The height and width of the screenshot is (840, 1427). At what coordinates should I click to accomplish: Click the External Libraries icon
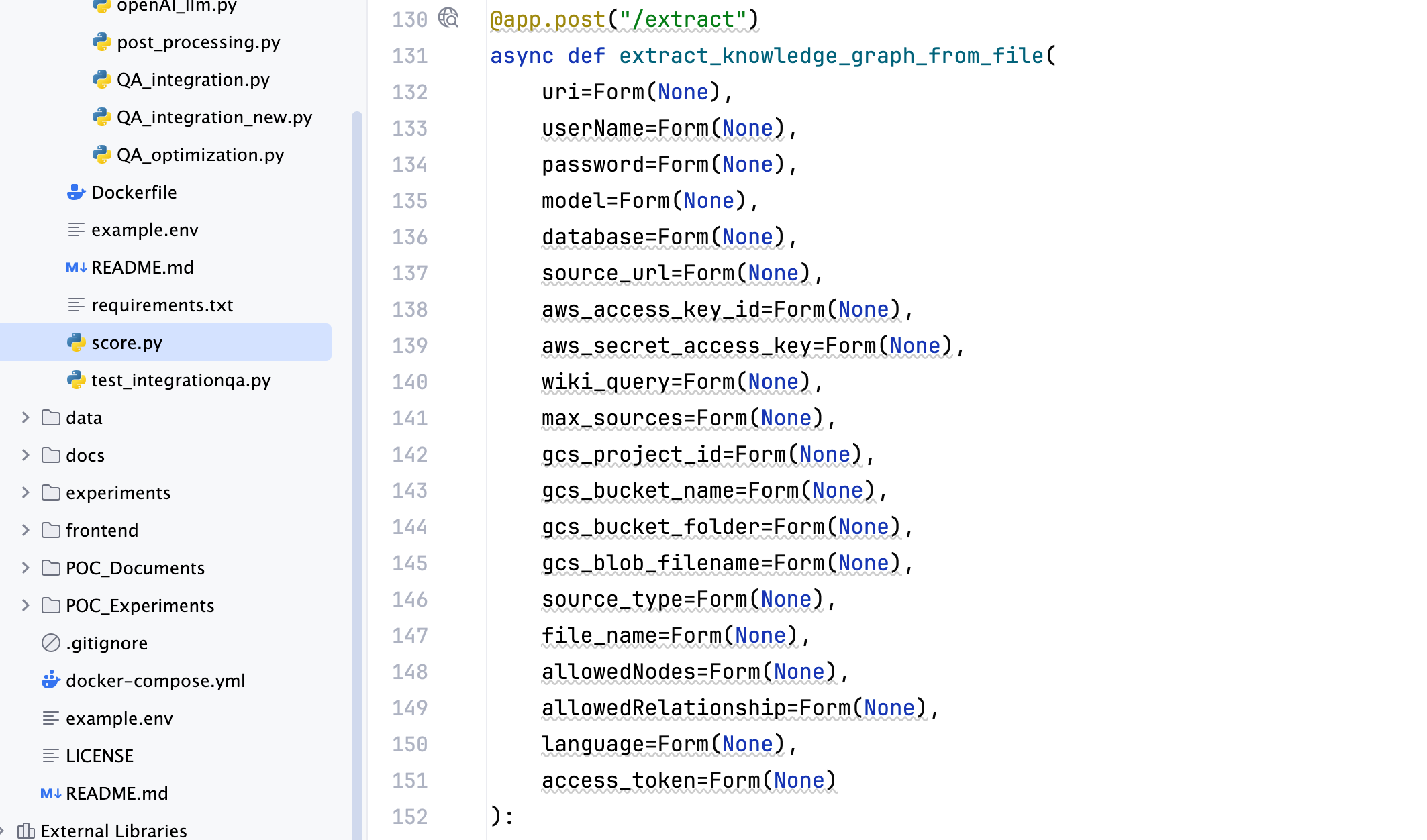(x=26, y=831)
